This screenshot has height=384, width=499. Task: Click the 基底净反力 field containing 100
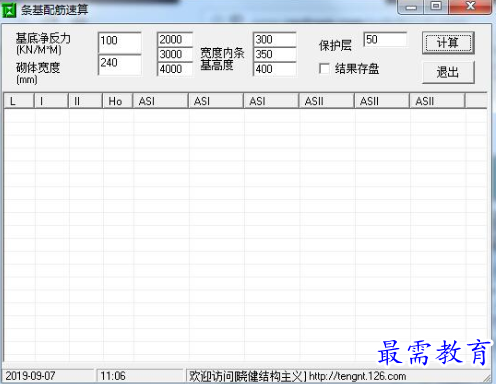pos(120,42)
